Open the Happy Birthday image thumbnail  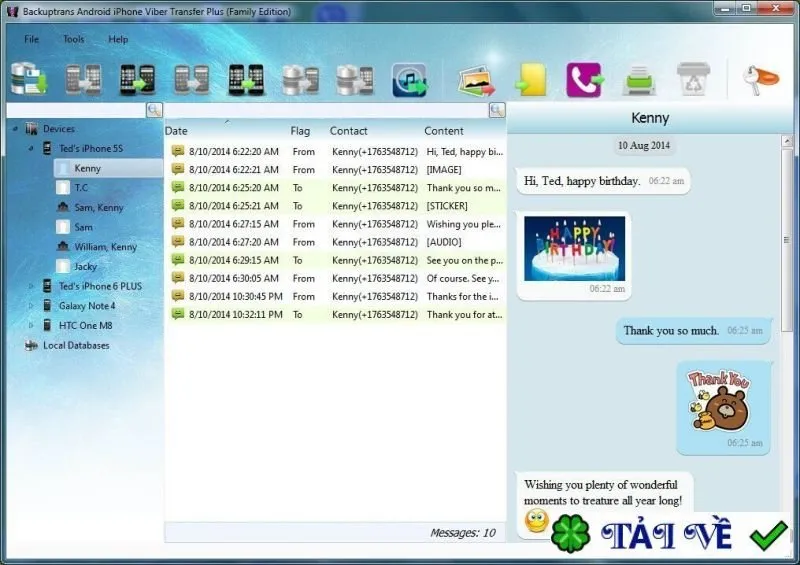pos(574,249)
